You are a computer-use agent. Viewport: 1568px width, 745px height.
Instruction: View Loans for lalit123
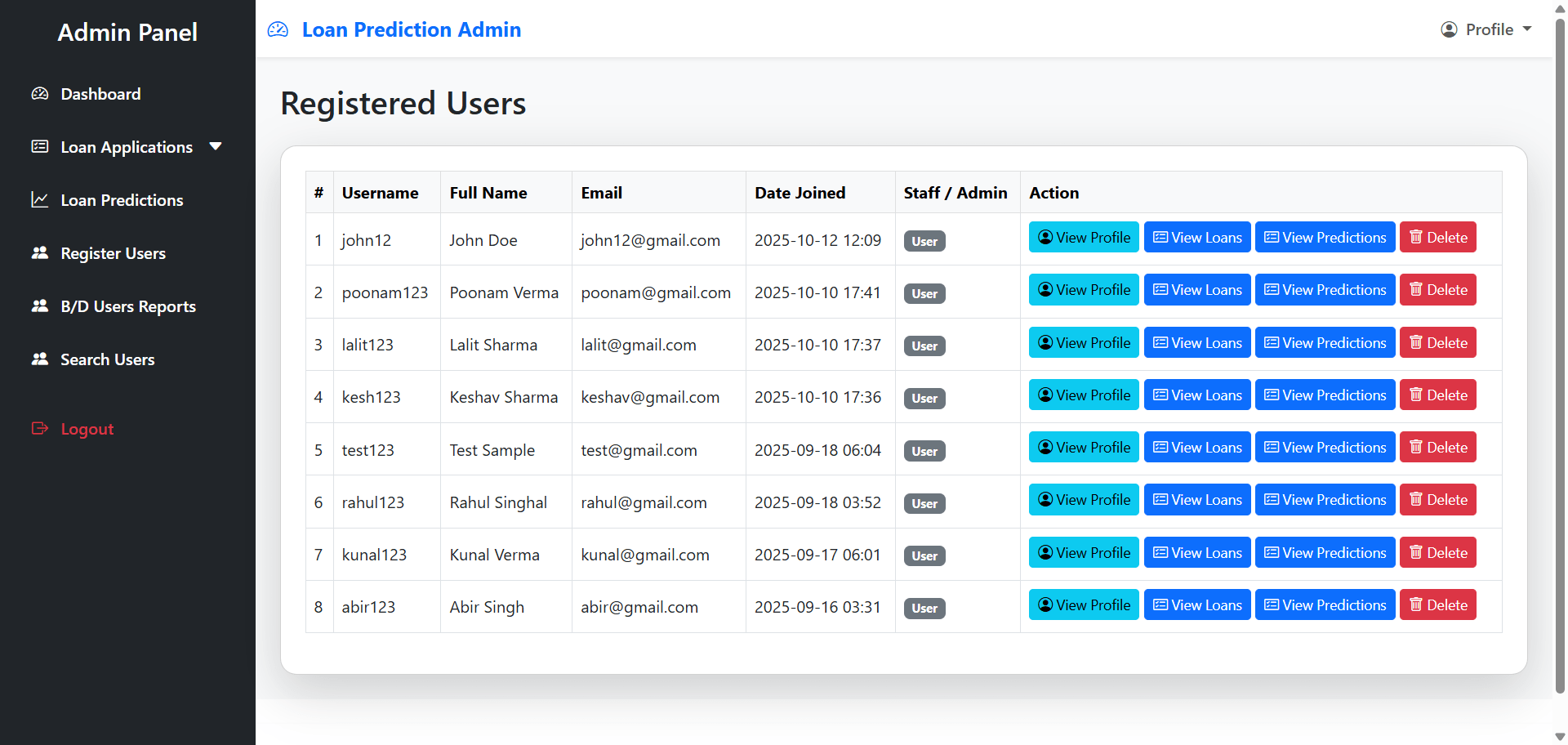[1196, 343]
